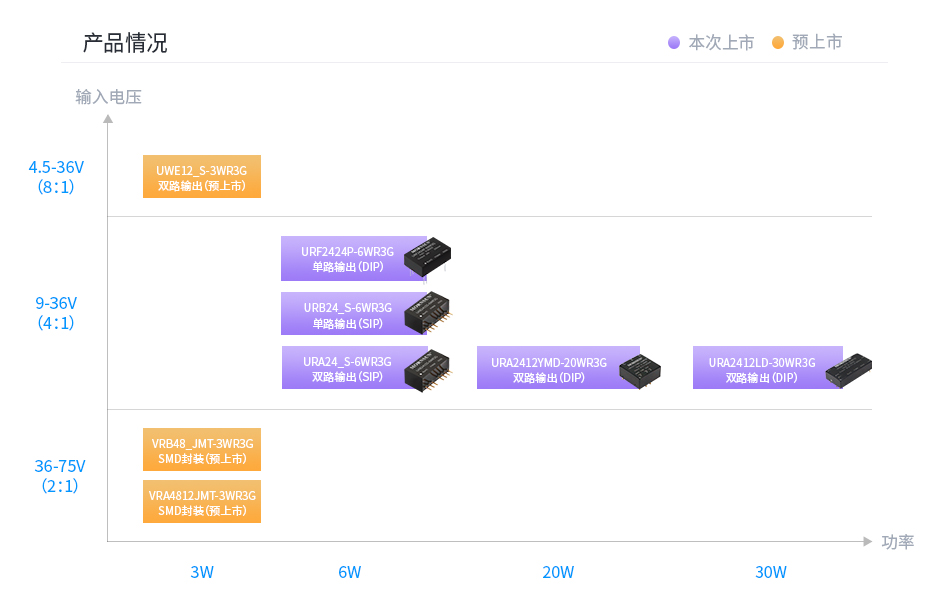
Task: Click the URF2424P-6WR3G module product image
Action: [x=430, y=257]
